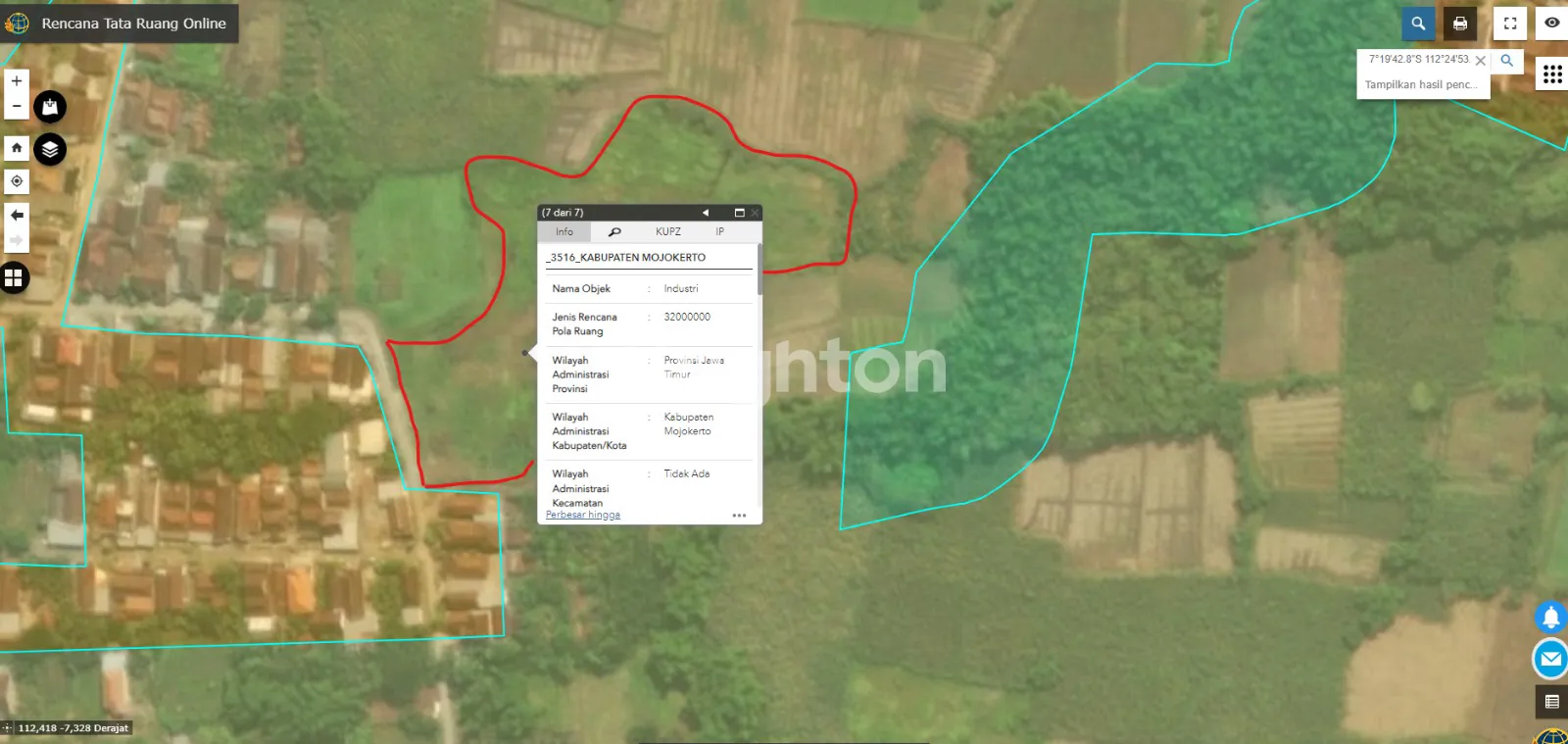Open the basemap gallery grid button

(x=14, y=278)
